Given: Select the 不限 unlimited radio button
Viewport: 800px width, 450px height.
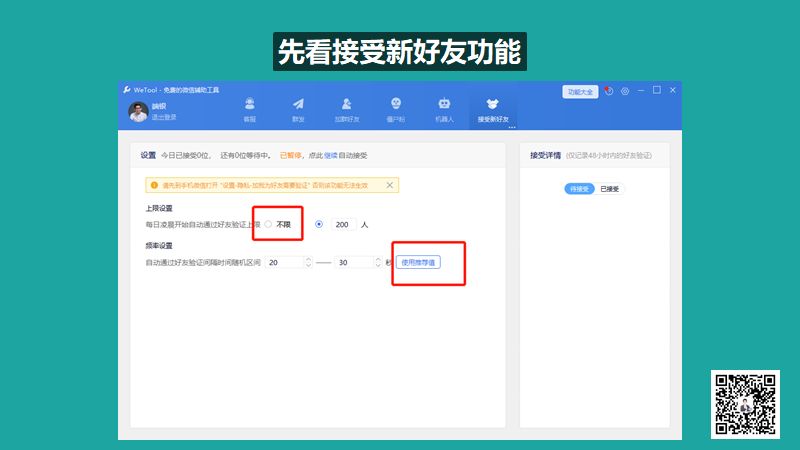Looking at the screenshot, I should [x=268, y=224].
